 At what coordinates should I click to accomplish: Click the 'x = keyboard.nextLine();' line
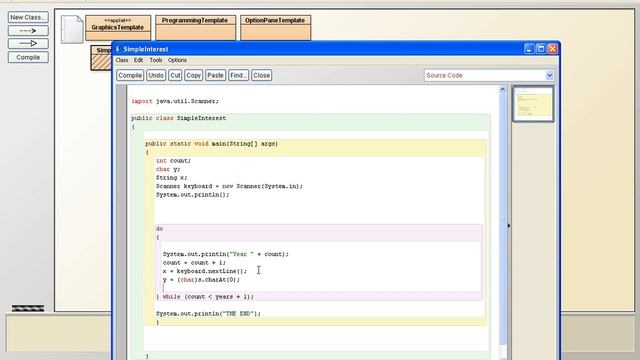tap(205, 271)
